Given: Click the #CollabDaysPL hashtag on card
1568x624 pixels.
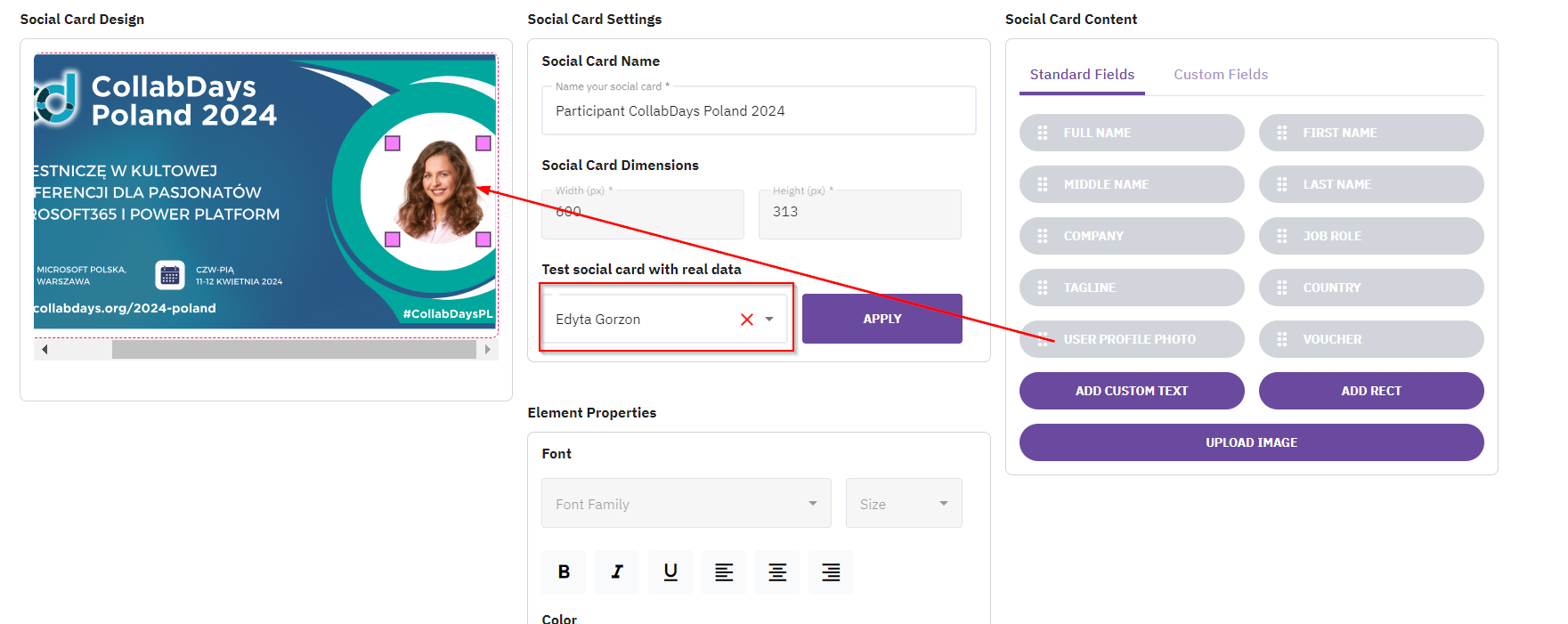Looking at the screenshot, I should (x=448, y=313).
